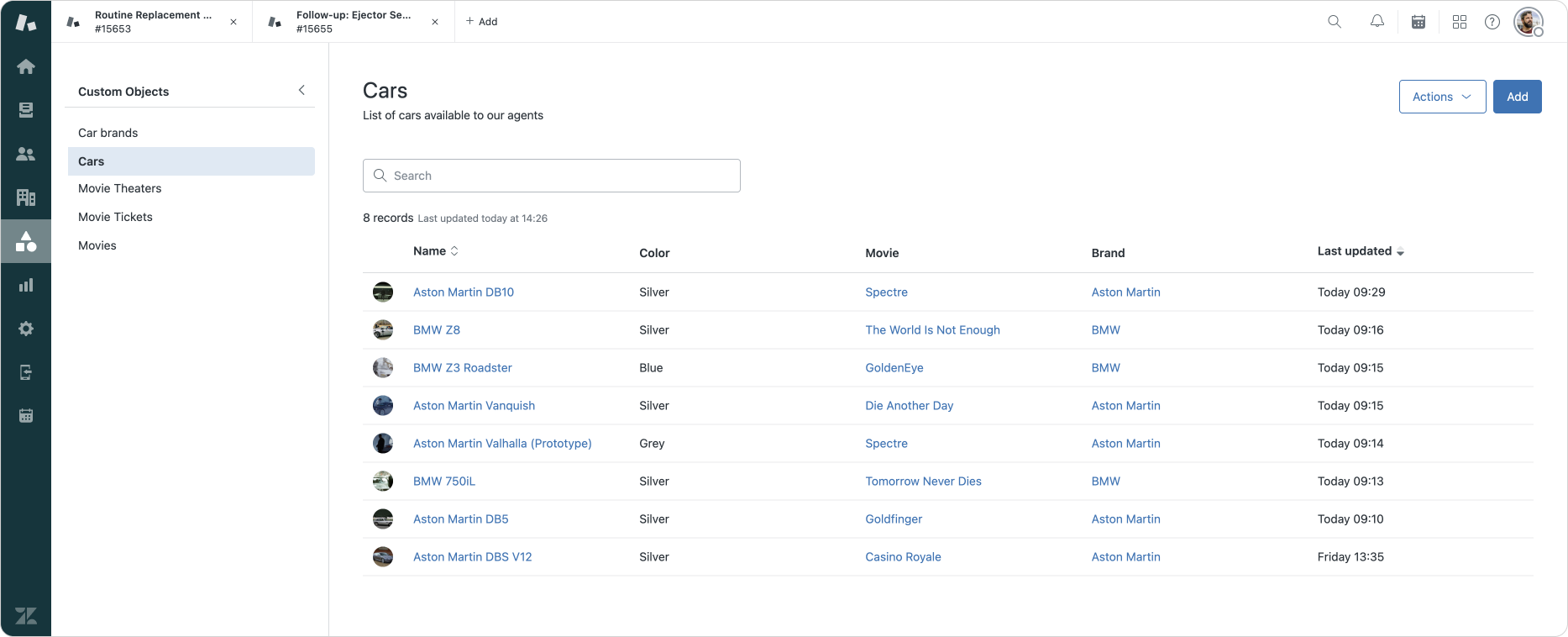
Task: Click the top bar search magnifier
Action: tap(1334, 22)
